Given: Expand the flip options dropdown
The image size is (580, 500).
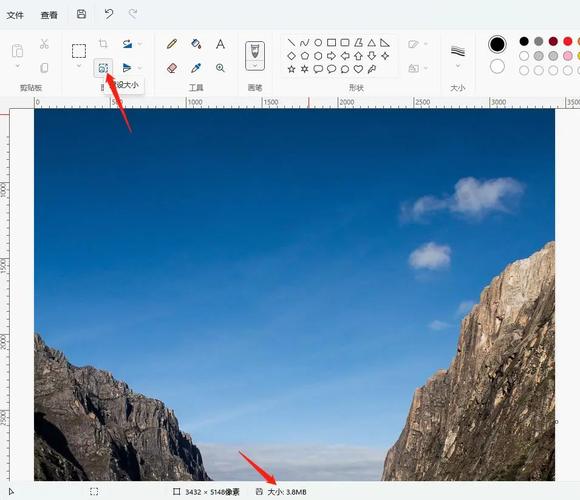Looking at the screenshot, I should pos(140,68).
